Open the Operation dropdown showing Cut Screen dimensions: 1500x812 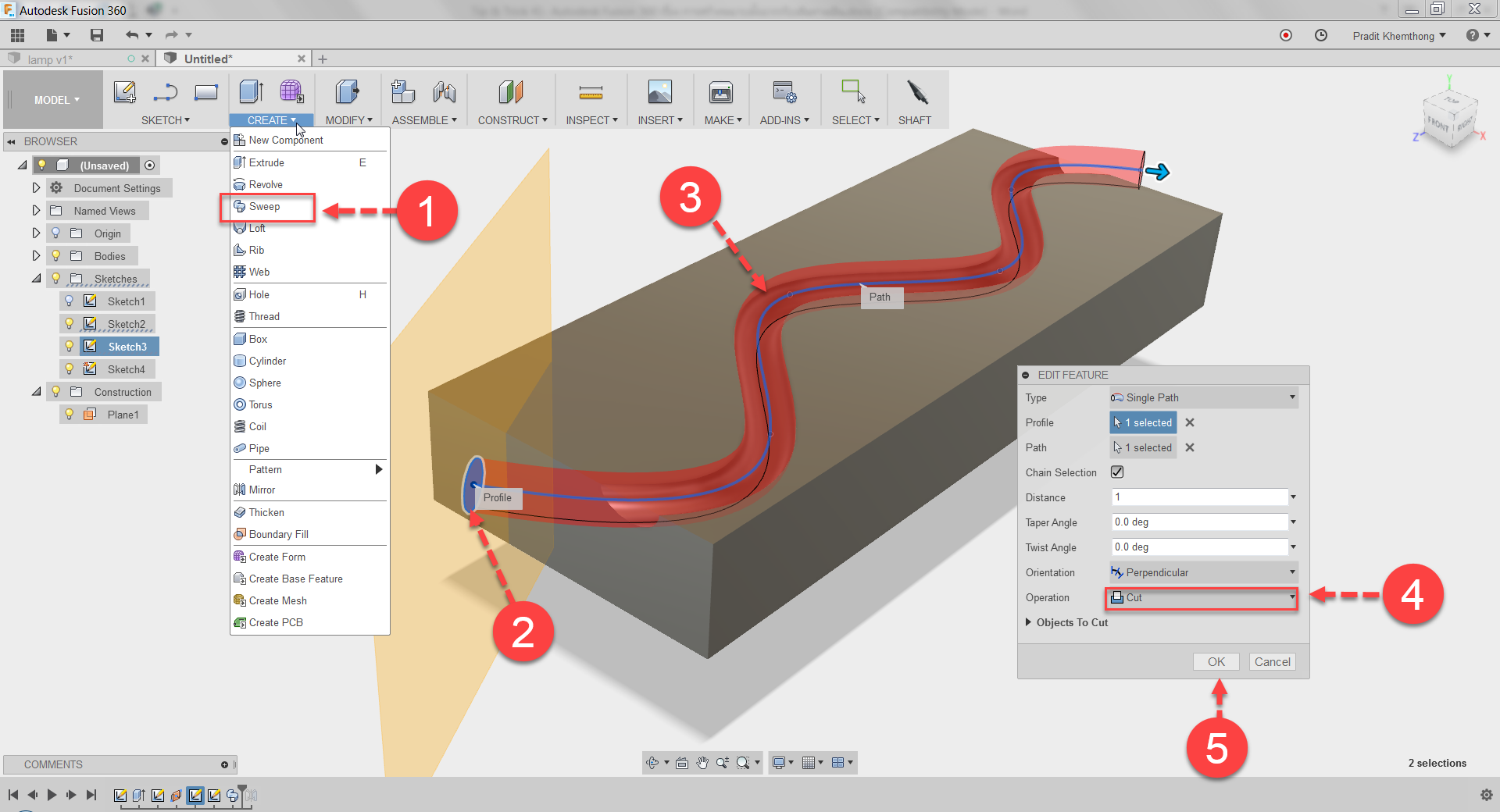point(1290,598)
